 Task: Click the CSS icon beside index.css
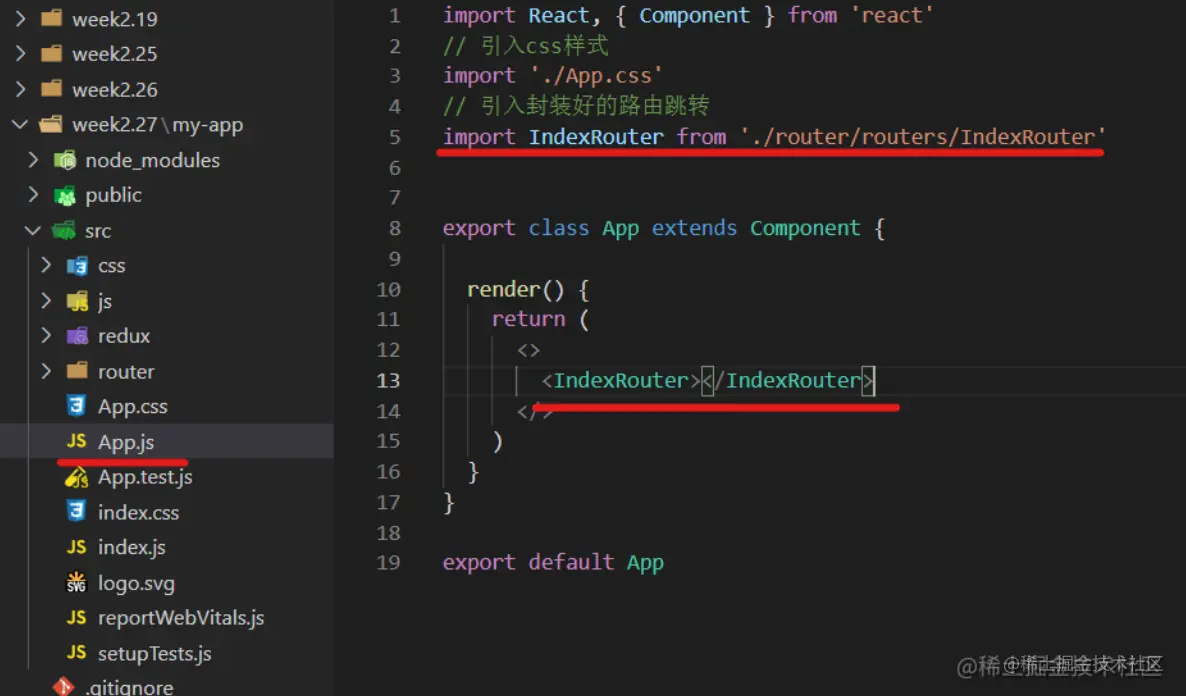tap(76, 511)
